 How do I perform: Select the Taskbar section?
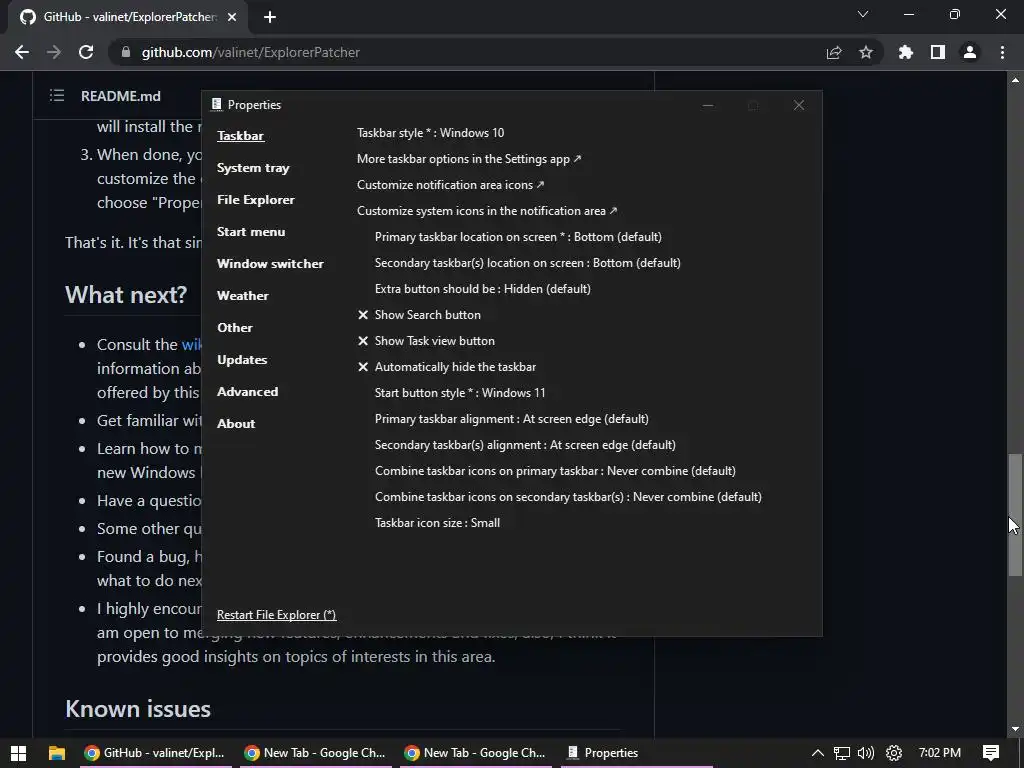240,136
